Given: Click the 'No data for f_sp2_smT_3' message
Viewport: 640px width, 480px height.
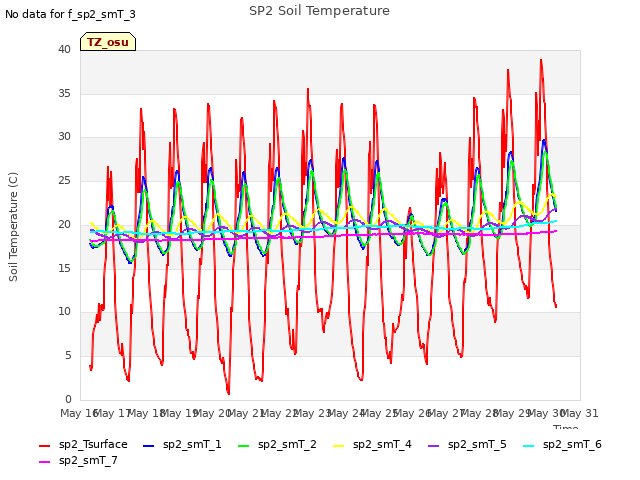Looking at the screenshot, I should (x=70, y=14).
